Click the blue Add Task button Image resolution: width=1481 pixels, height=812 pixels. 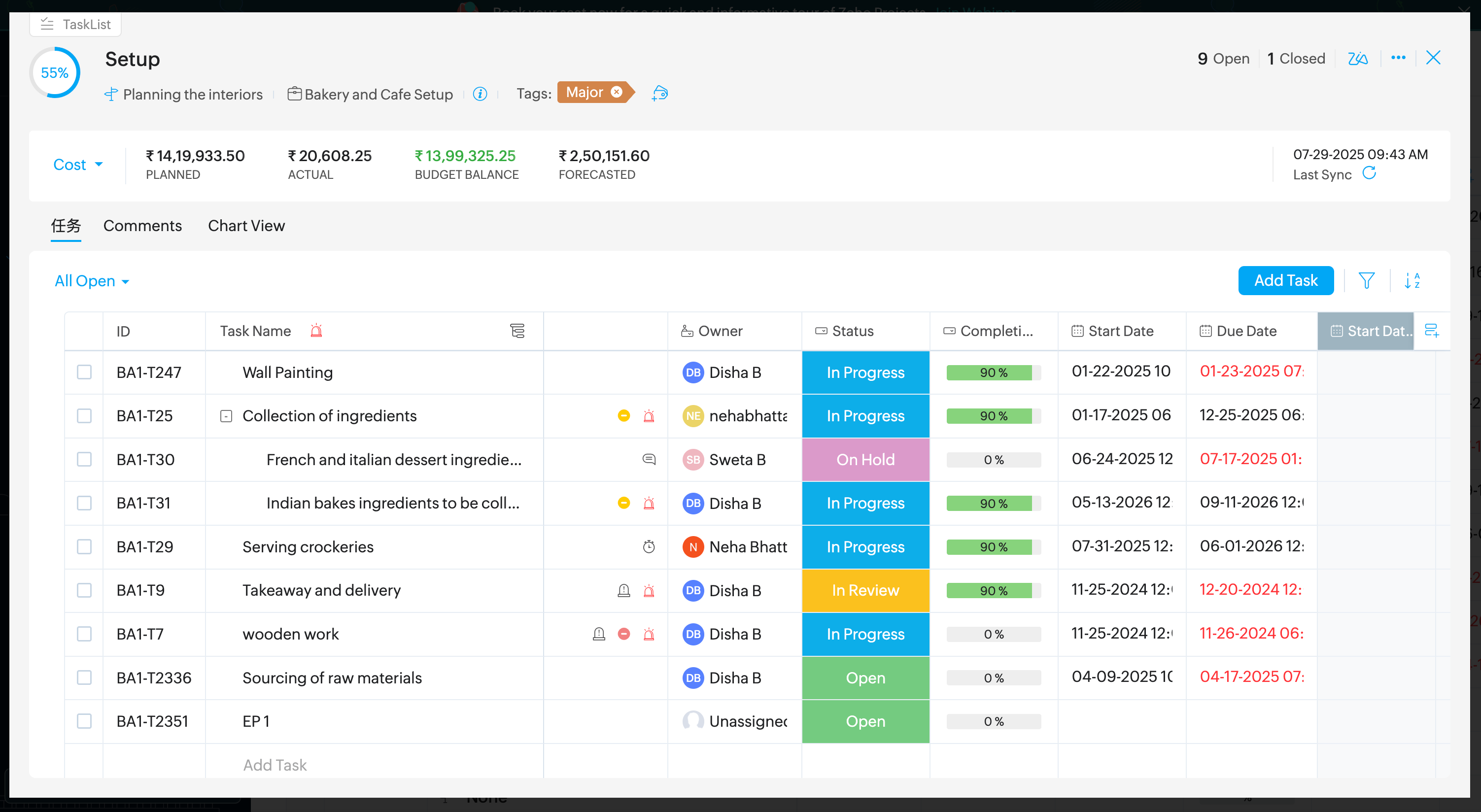(x=1285, y=280)
